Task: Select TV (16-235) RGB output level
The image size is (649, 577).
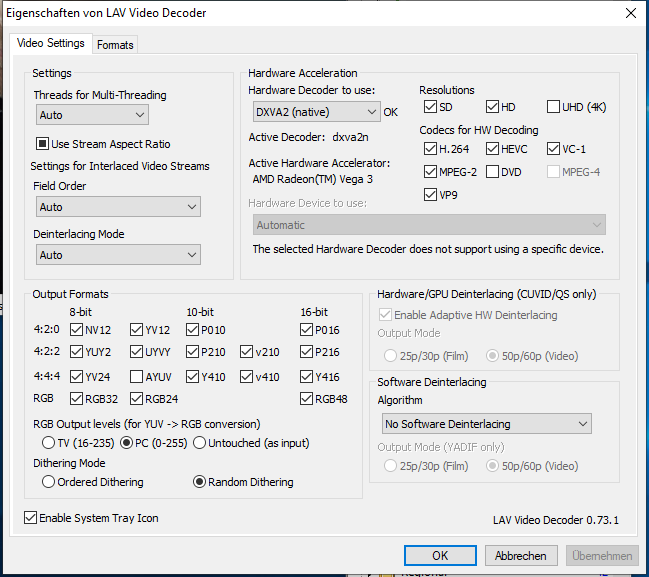Action: coord(47,443)
